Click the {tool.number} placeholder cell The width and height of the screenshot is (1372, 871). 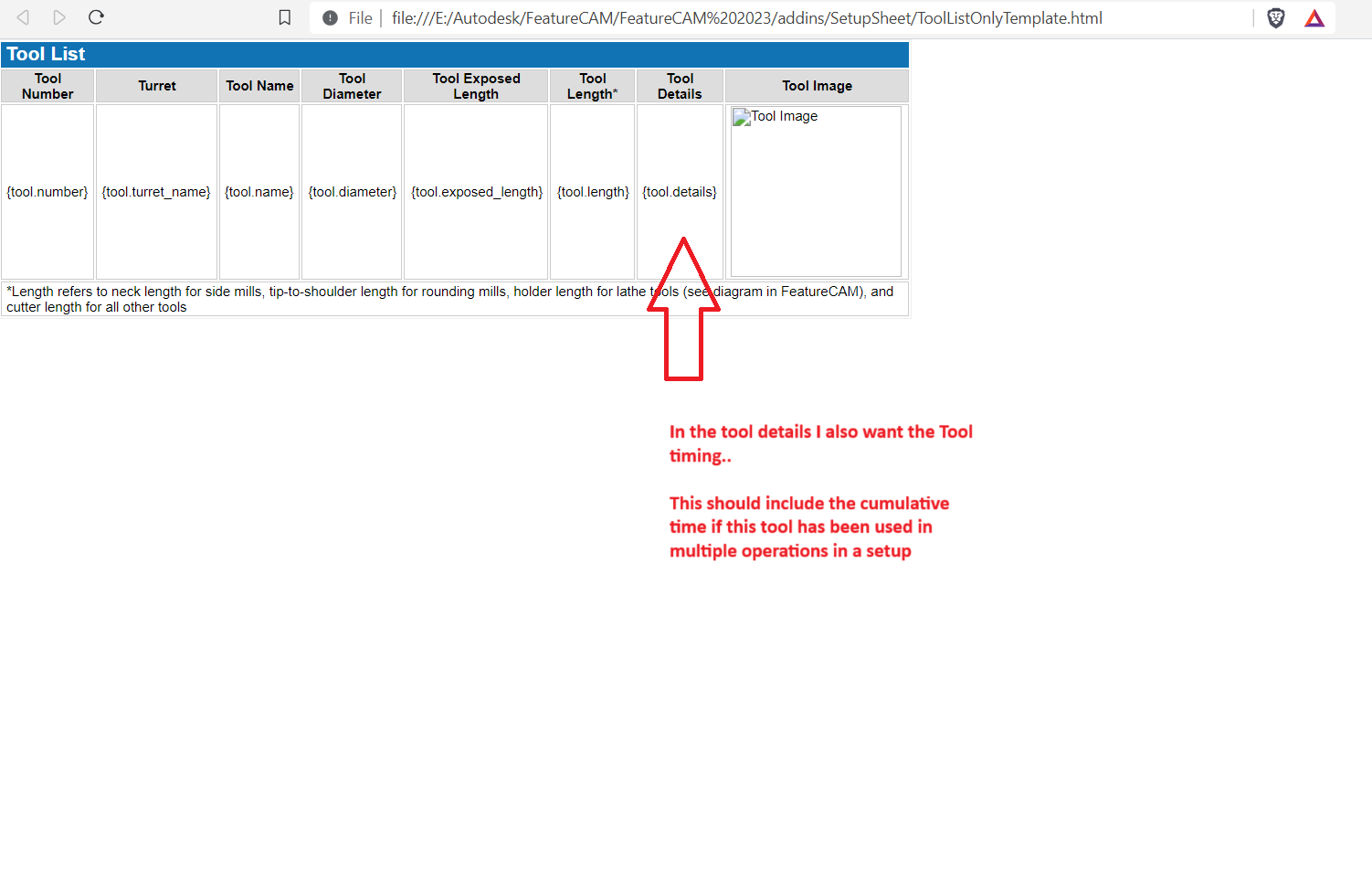(x=47, y=191)
